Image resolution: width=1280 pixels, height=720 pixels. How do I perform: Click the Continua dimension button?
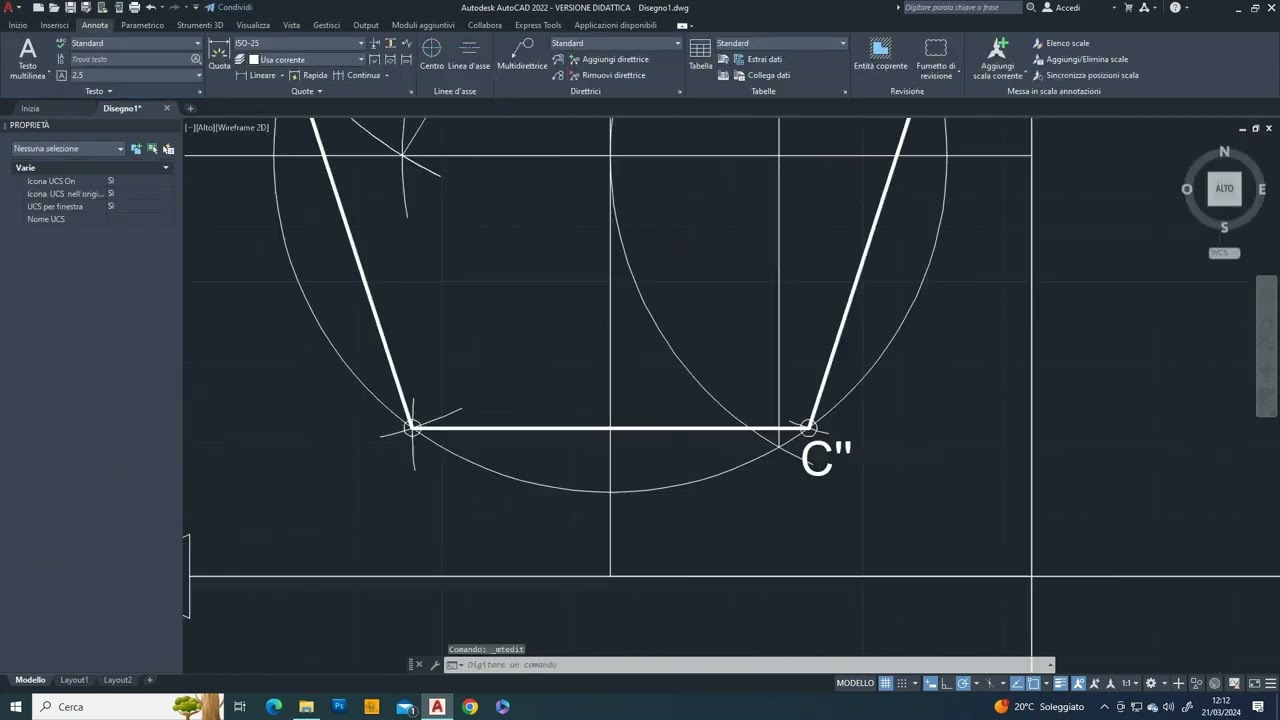(356, 75)
